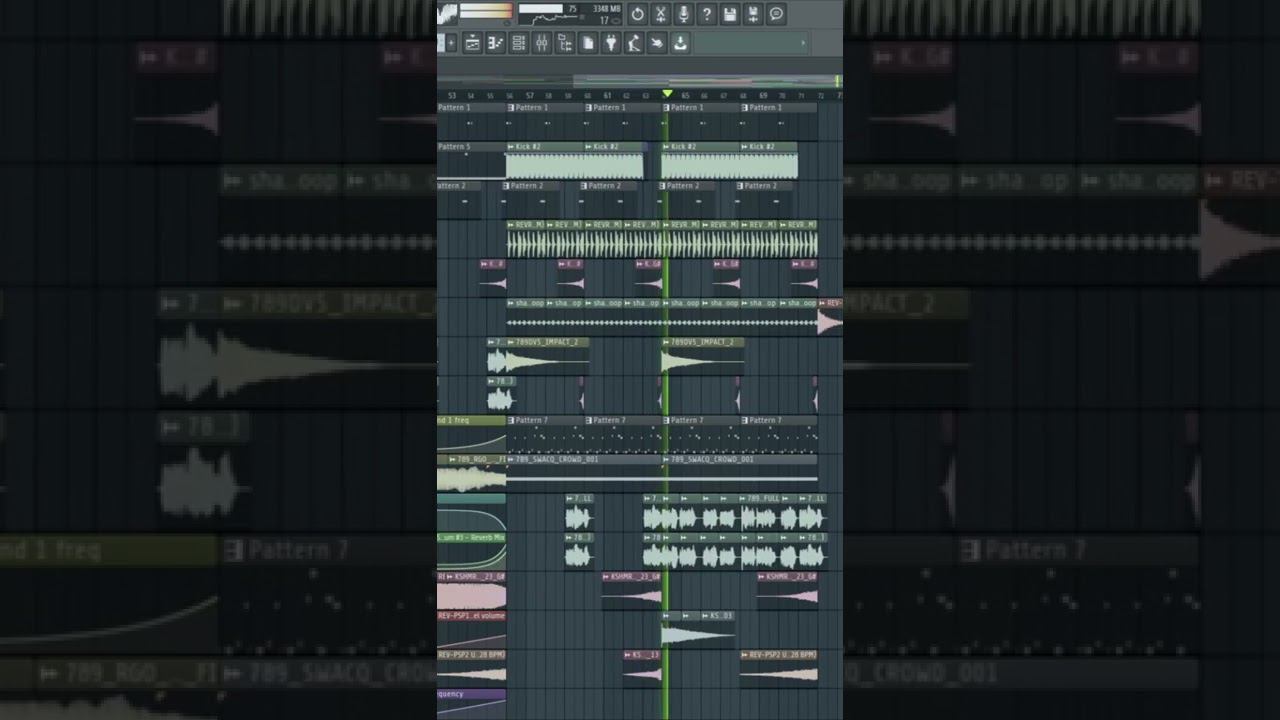Open the KS_13 clip menu
Viewport: 1280px width, 720px height.
[x=629, y=655]
